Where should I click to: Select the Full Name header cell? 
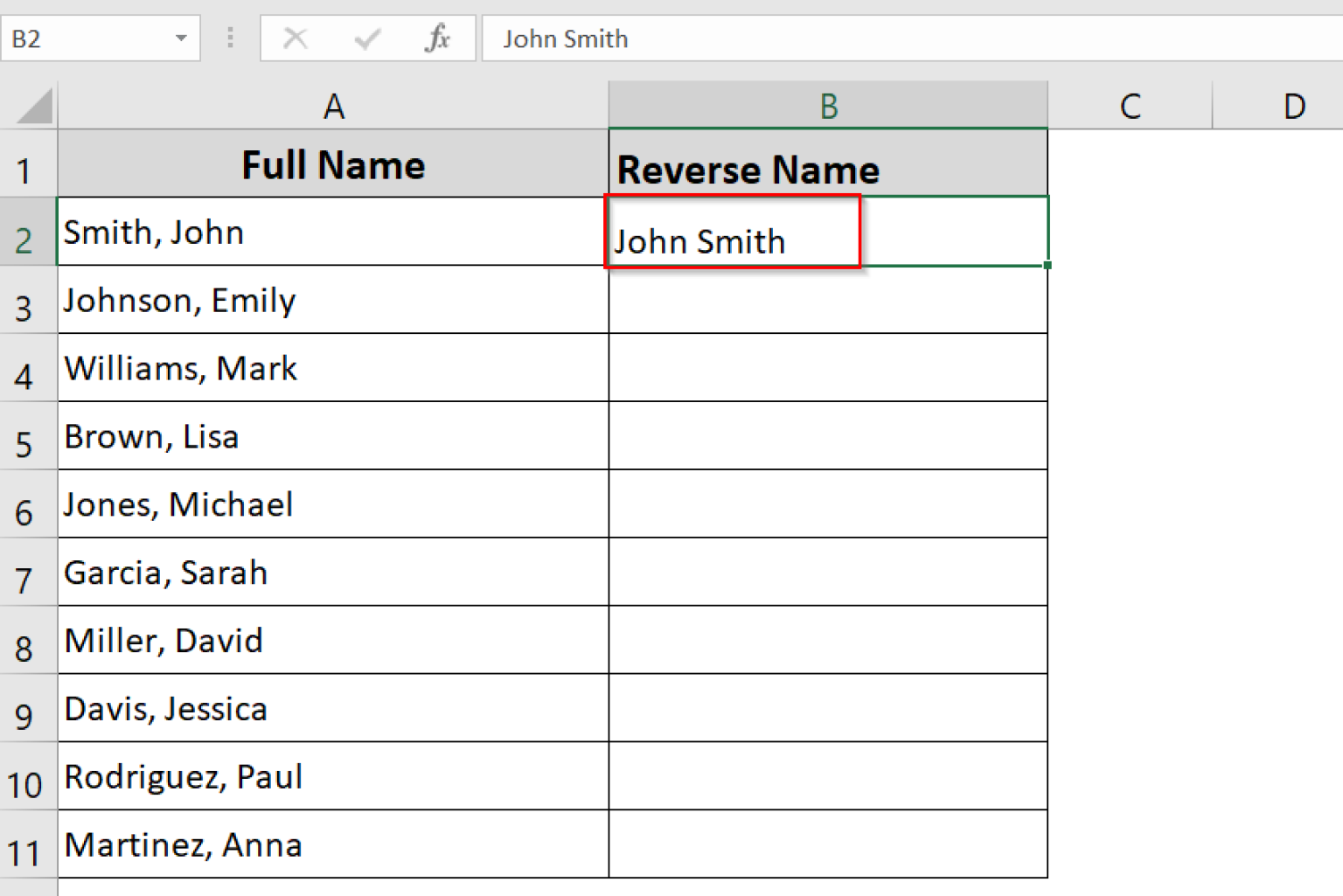point(333,164)
